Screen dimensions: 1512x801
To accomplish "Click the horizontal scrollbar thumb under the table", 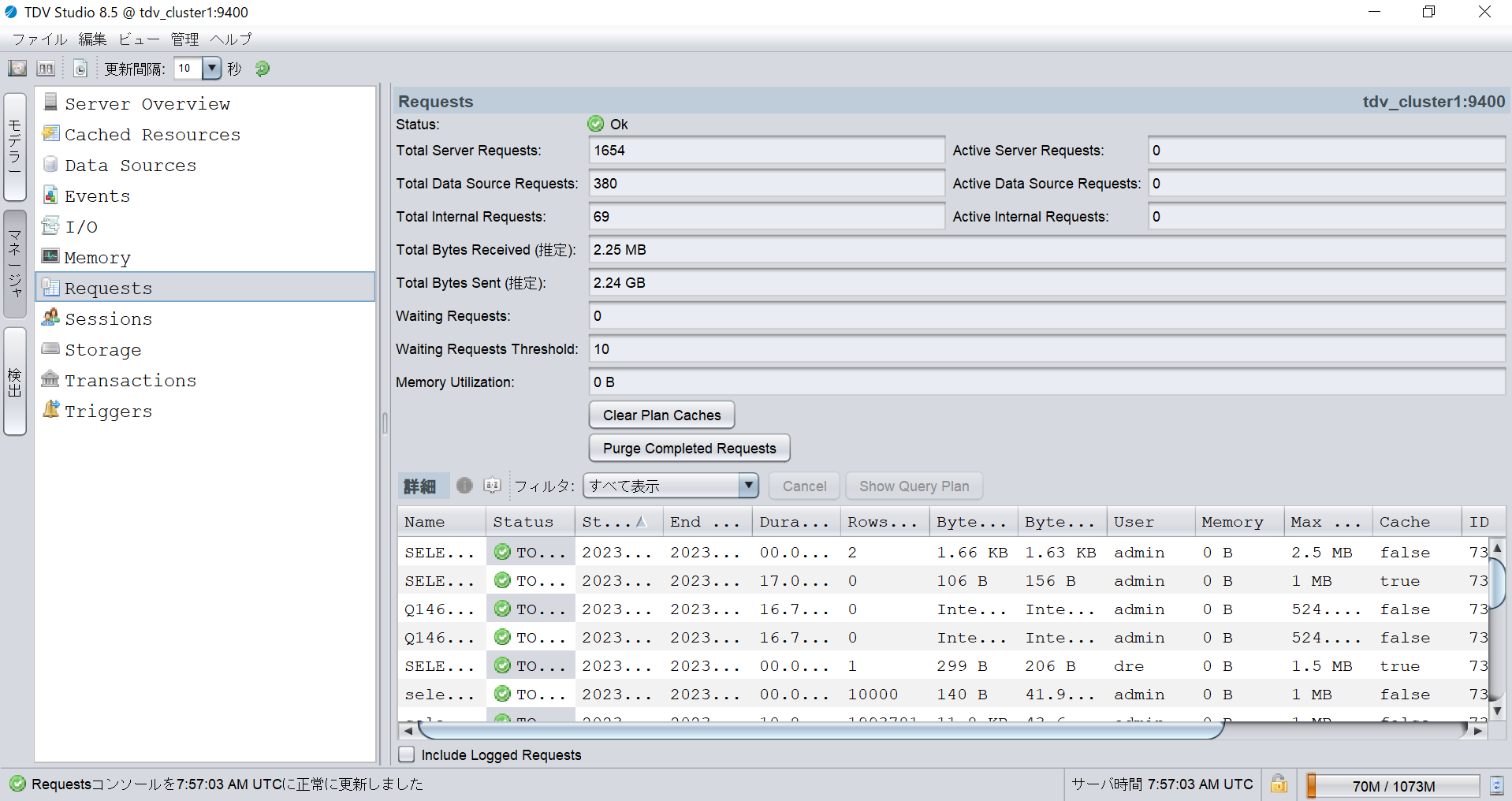I will [820, 731].
